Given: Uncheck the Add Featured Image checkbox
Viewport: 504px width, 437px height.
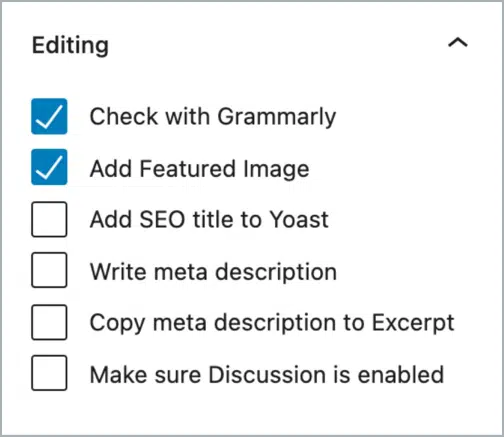Looking at the screenshot, I should tap(49, 167).
